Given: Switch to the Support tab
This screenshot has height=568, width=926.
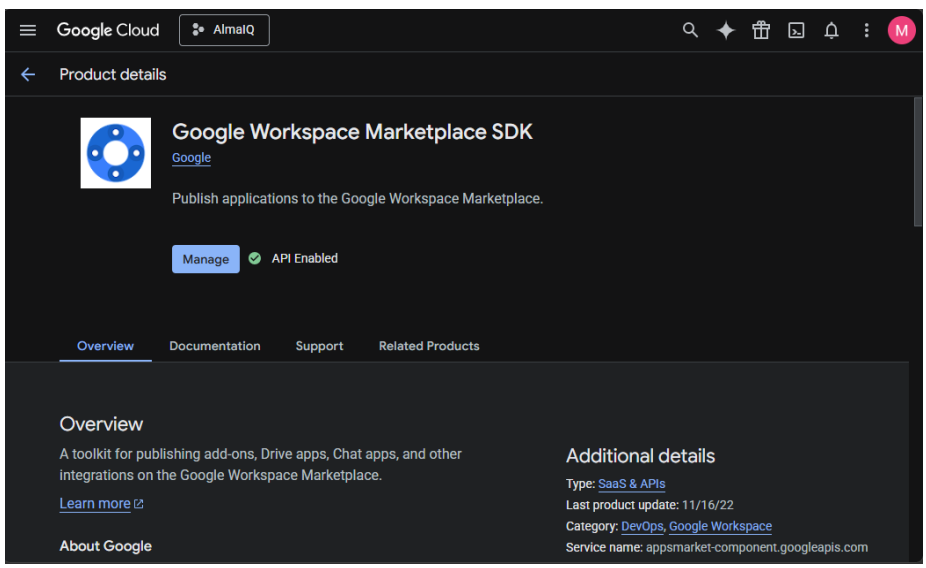Looking at the screenshot, I should (x=319, y=346).
